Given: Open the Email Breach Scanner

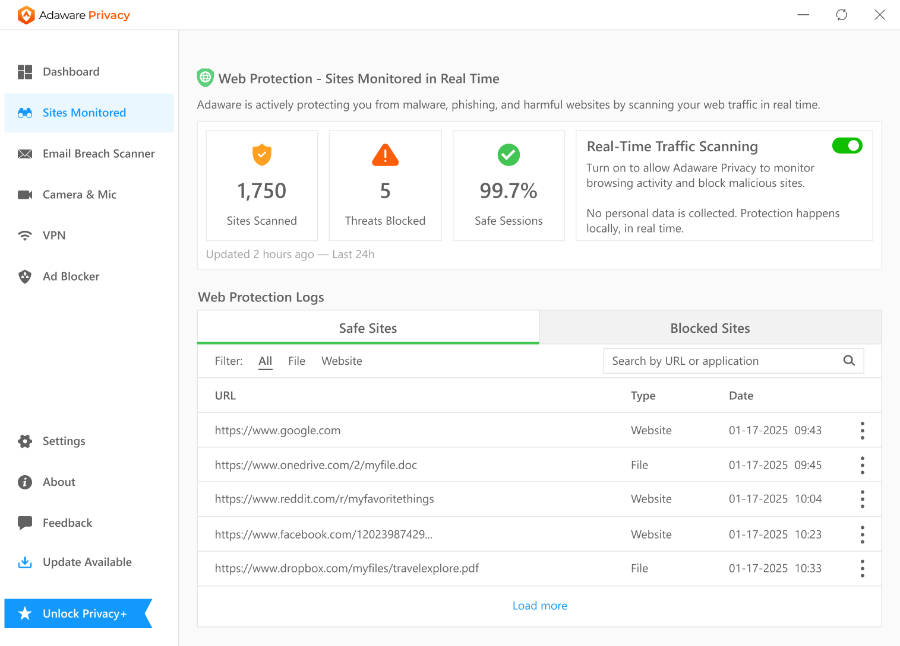Looking at the screenshot, I should point(97,153).
